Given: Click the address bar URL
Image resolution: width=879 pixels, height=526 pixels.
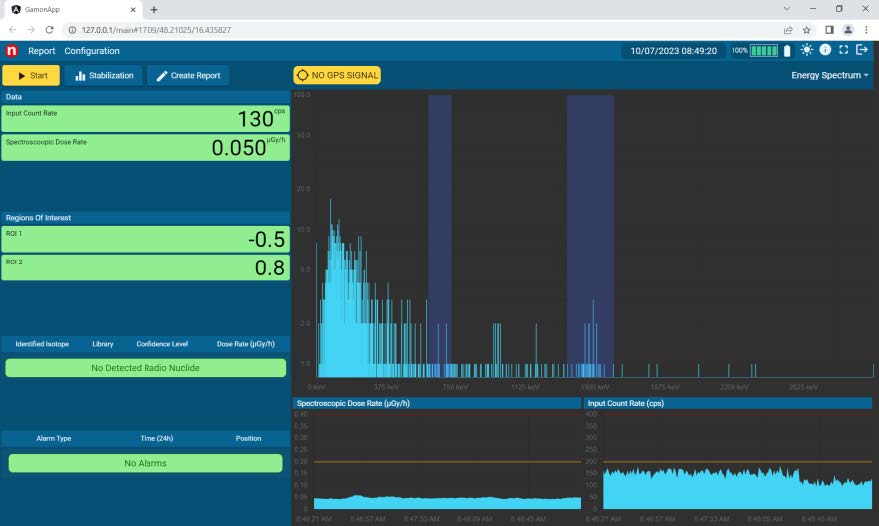Looking at the screenshot, I should coord(156,30).
